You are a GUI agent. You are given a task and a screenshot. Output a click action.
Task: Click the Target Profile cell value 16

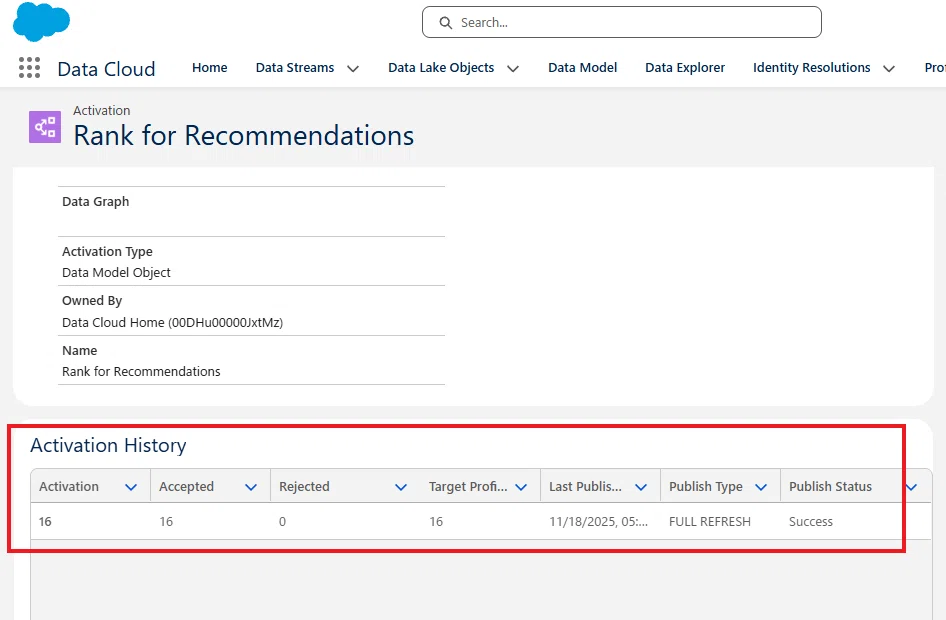436,522
